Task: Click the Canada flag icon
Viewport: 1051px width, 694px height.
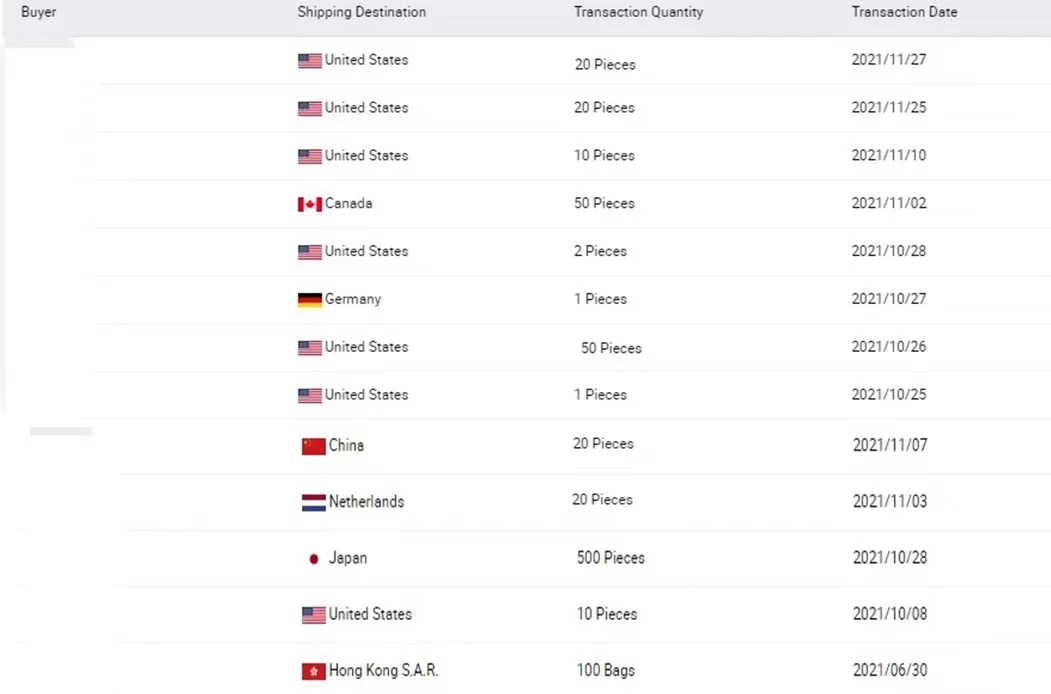Action: point(310,204)
